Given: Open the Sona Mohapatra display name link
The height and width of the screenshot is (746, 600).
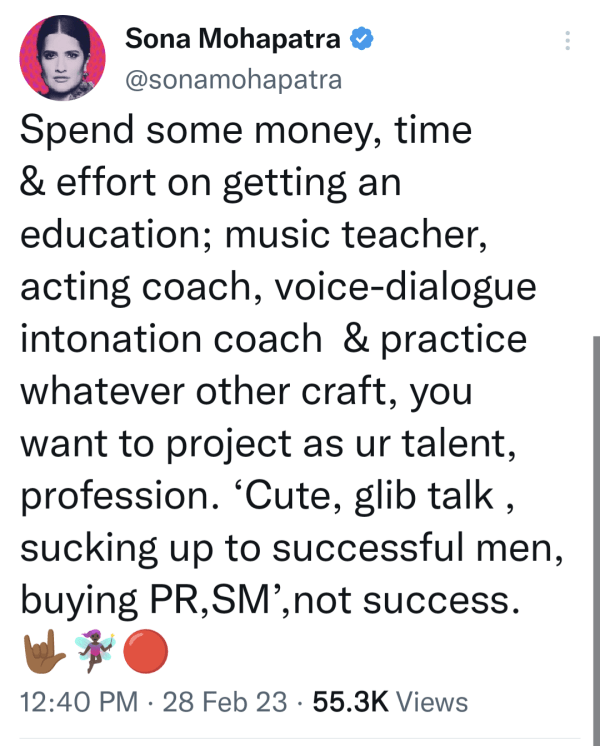Looking at the screenshot, I should 233,39.
